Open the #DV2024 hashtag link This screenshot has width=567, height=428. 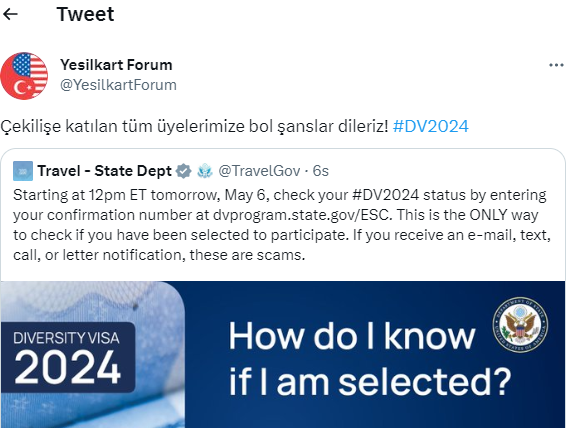point(430,127)
